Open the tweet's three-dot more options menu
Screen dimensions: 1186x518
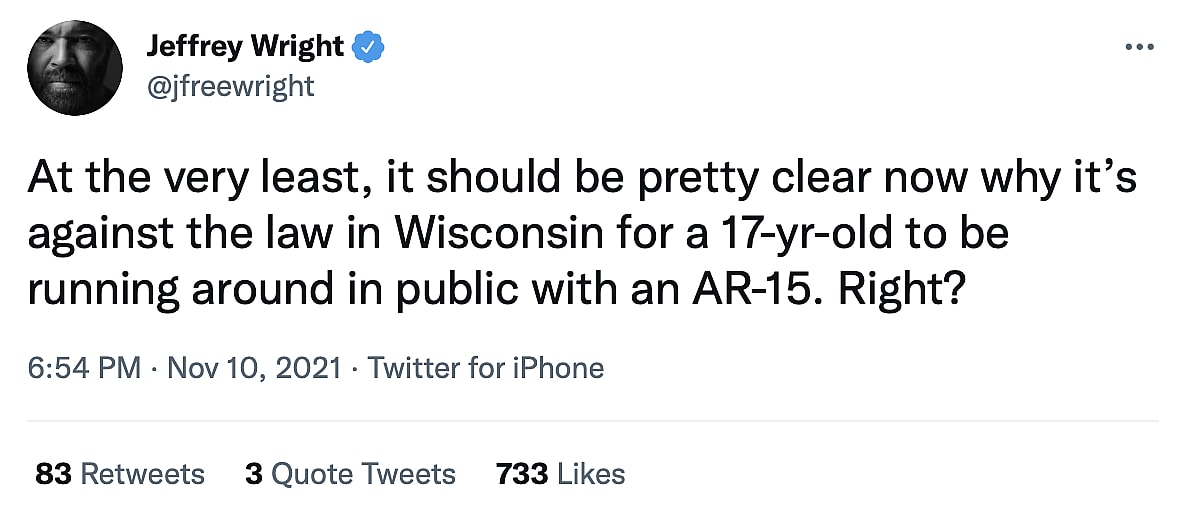click(1140, 47)
